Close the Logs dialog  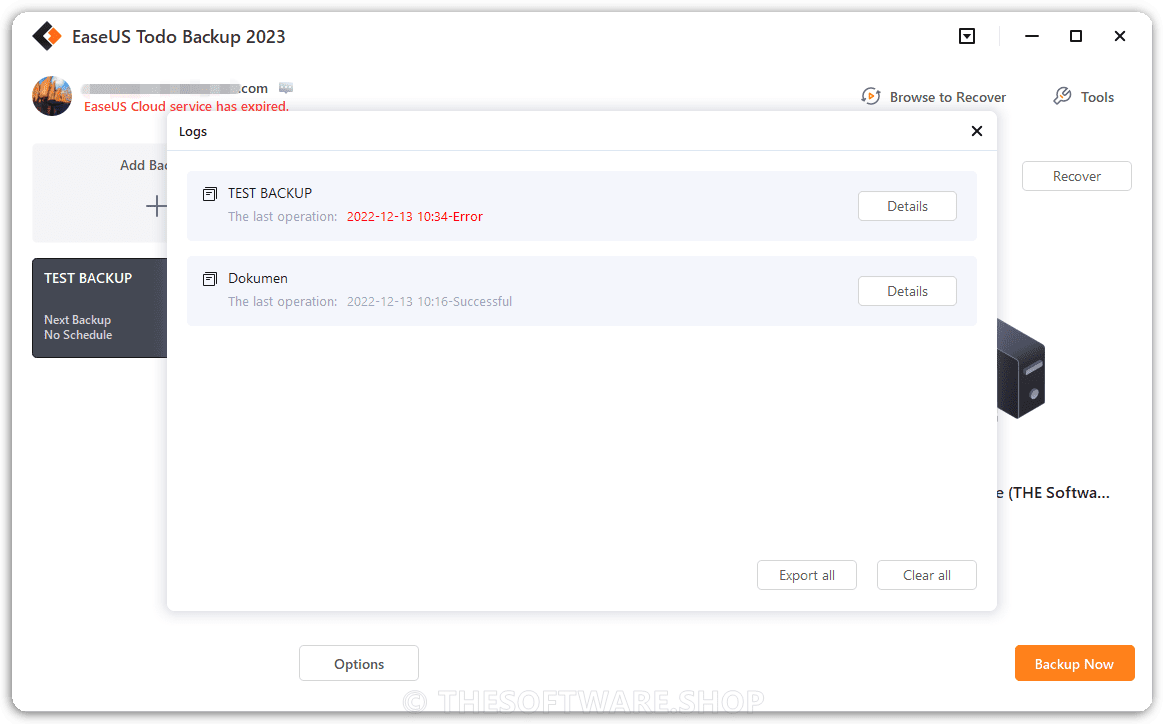(x=977, y=131)
